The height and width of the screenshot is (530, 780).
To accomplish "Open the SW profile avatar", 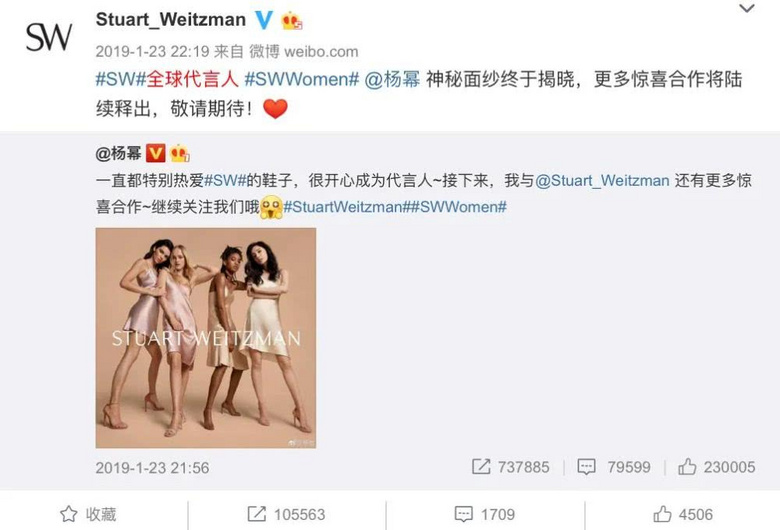I will 49,36.
